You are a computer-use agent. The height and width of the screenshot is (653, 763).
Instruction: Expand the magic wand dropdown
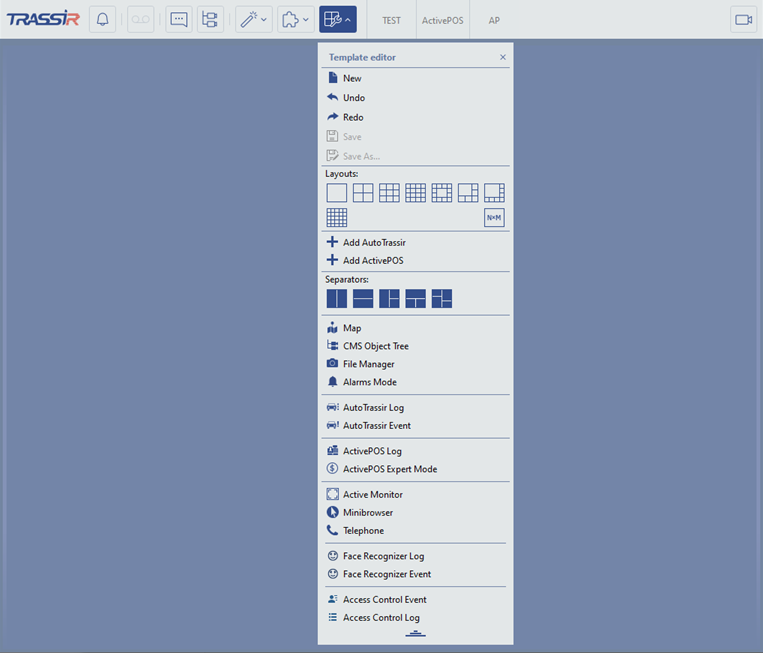[x=254, y=20]
